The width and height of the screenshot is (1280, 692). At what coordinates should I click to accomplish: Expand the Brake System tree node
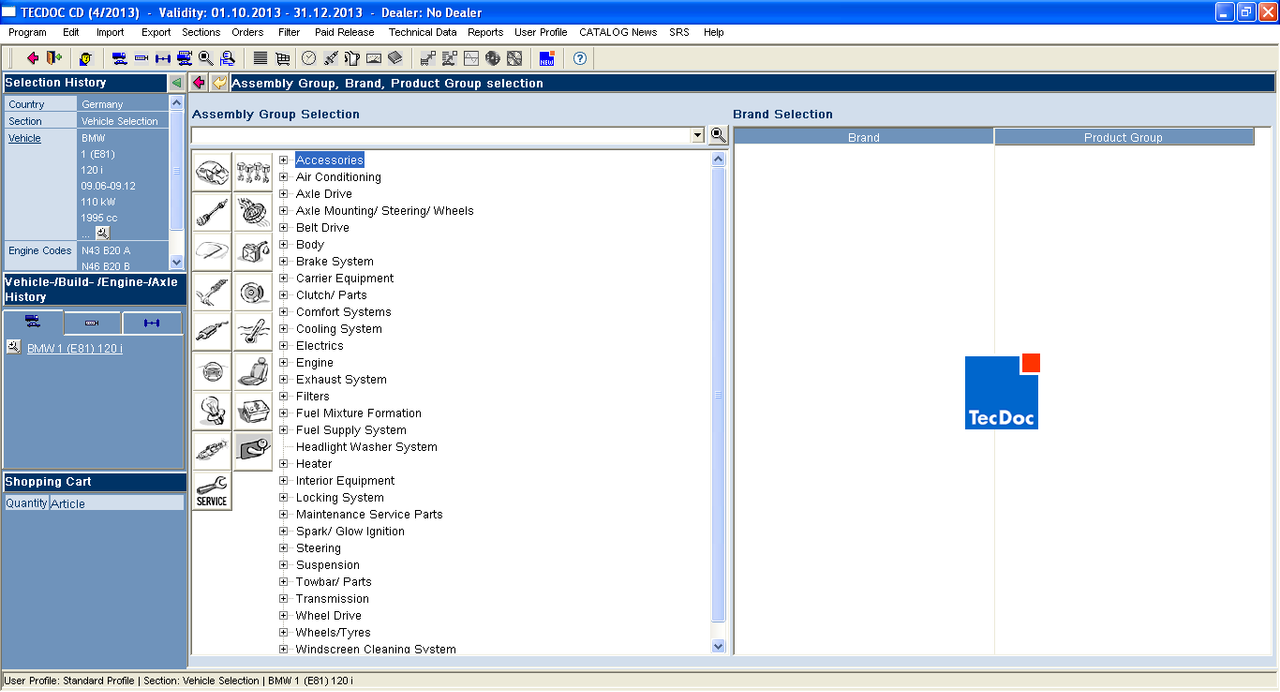[284, 261]
